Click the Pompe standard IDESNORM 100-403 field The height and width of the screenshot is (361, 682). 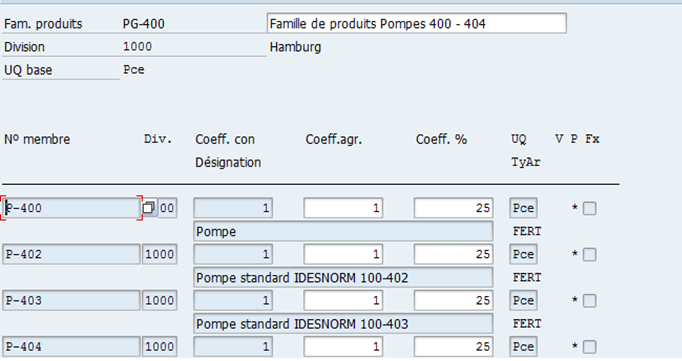343,323
